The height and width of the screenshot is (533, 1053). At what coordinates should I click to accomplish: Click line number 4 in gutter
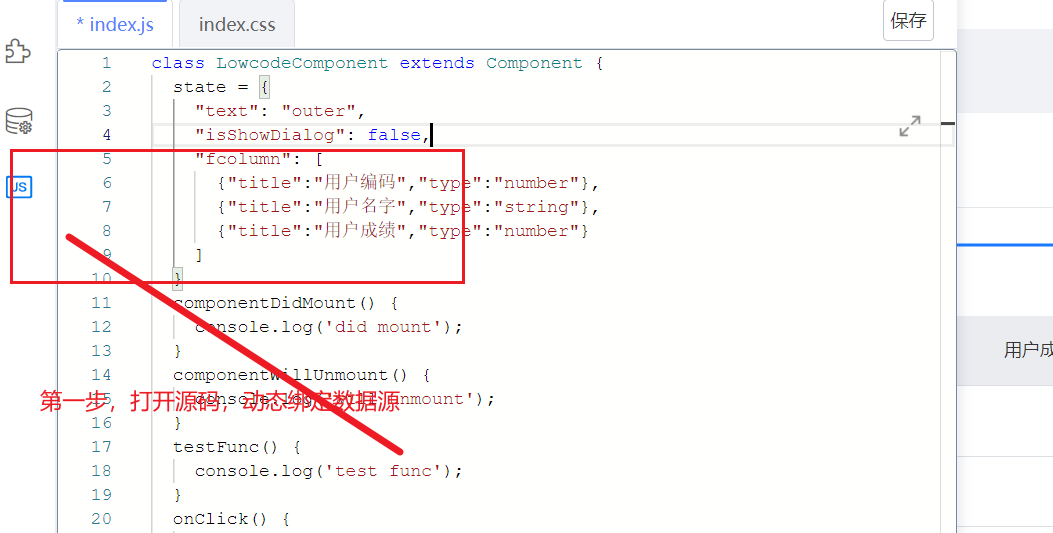107,135
